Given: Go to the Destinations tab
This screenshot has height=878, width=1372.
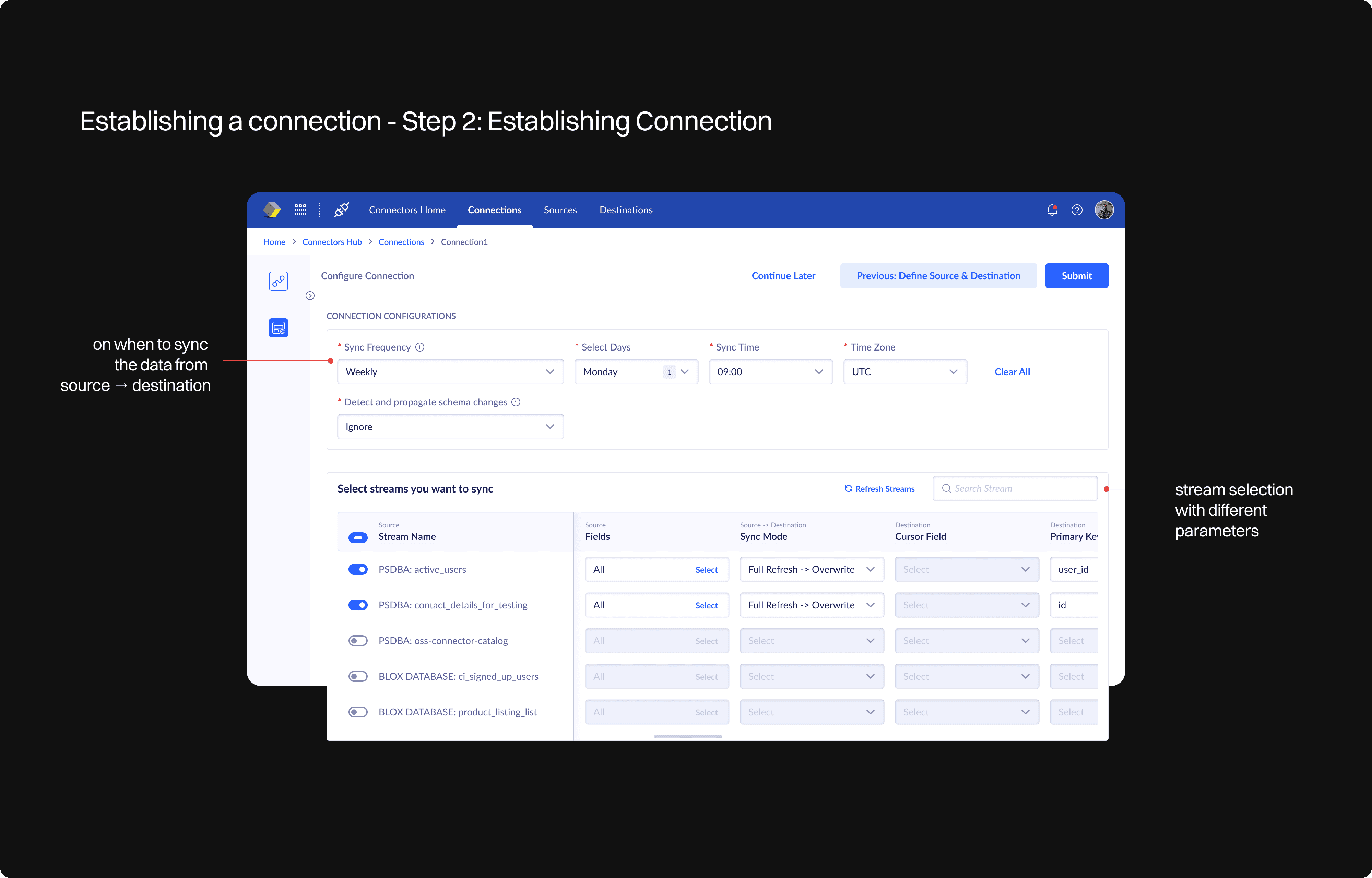Looking at the screenshot, I should (x=626, y=210).
